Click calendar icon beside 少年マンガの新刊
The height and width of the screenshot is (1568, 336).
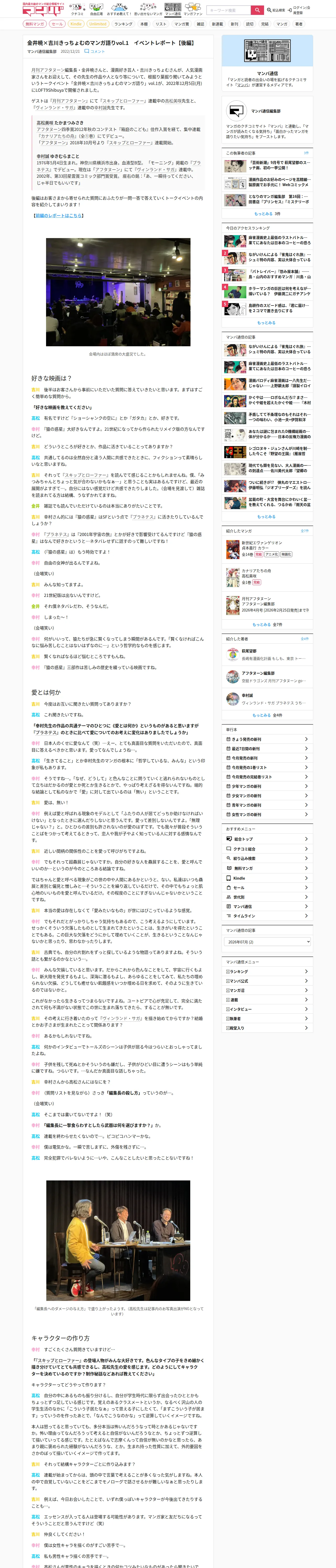[229, 786]
